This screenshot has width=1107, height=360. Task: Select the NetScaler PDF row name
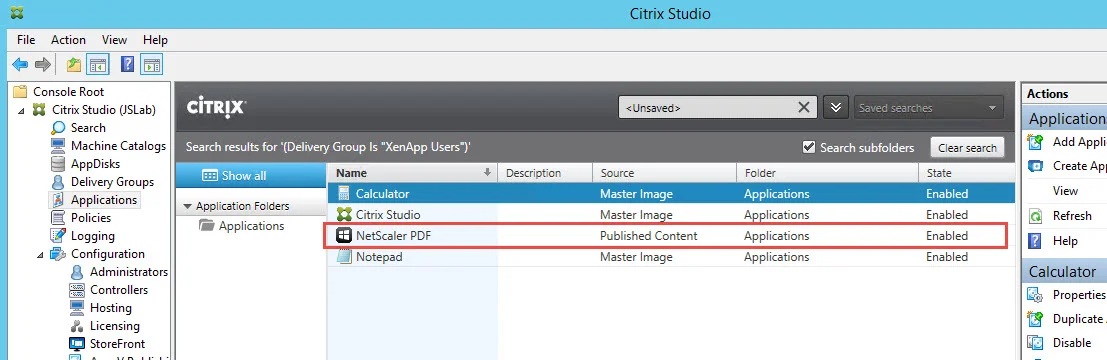[x=393, y=236]
